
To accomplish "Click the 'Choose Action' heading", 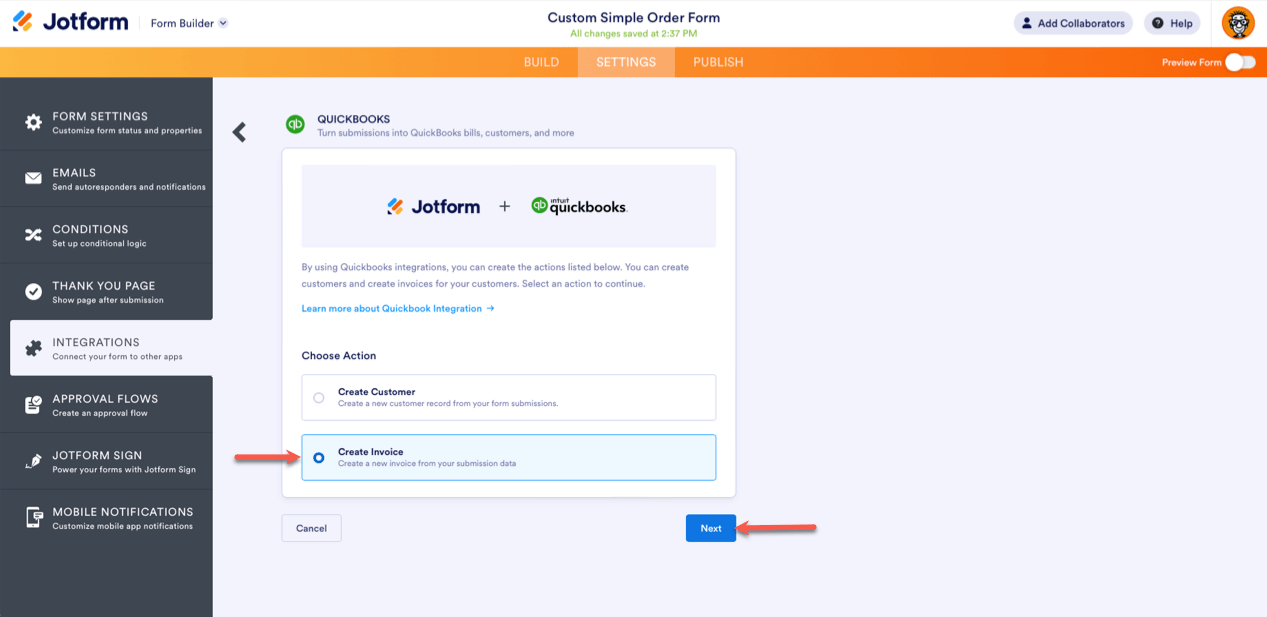I will pyautogui.click(x=339, y=355).
